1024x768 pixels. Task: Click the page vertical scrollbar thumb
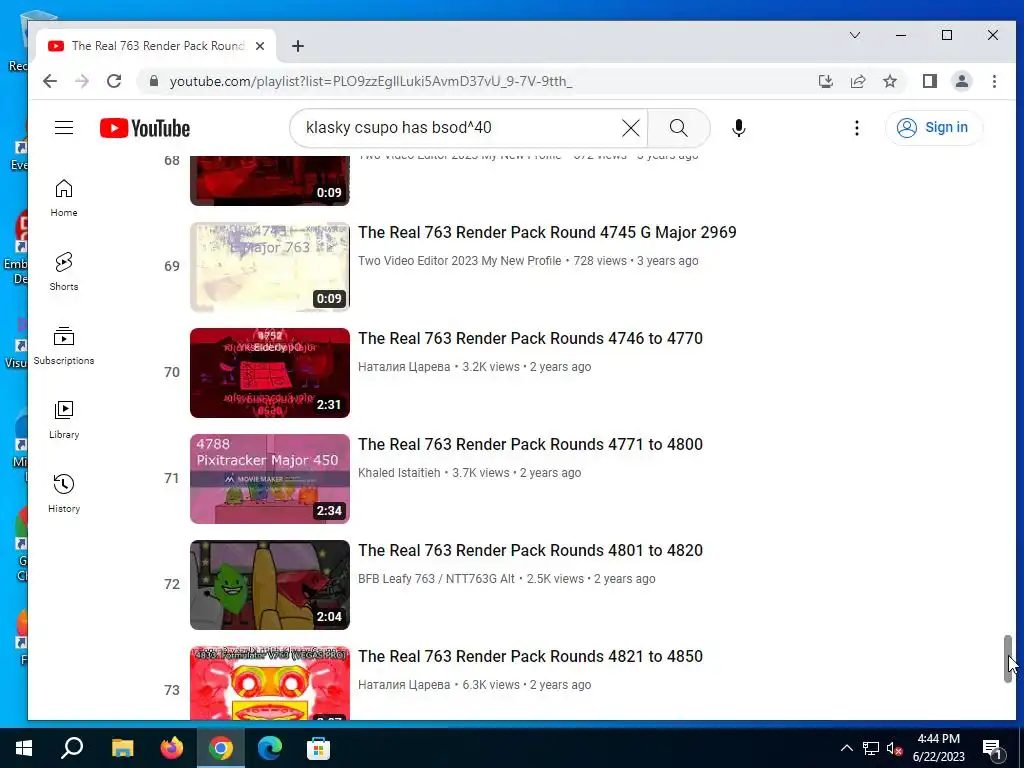[1008, 659]
